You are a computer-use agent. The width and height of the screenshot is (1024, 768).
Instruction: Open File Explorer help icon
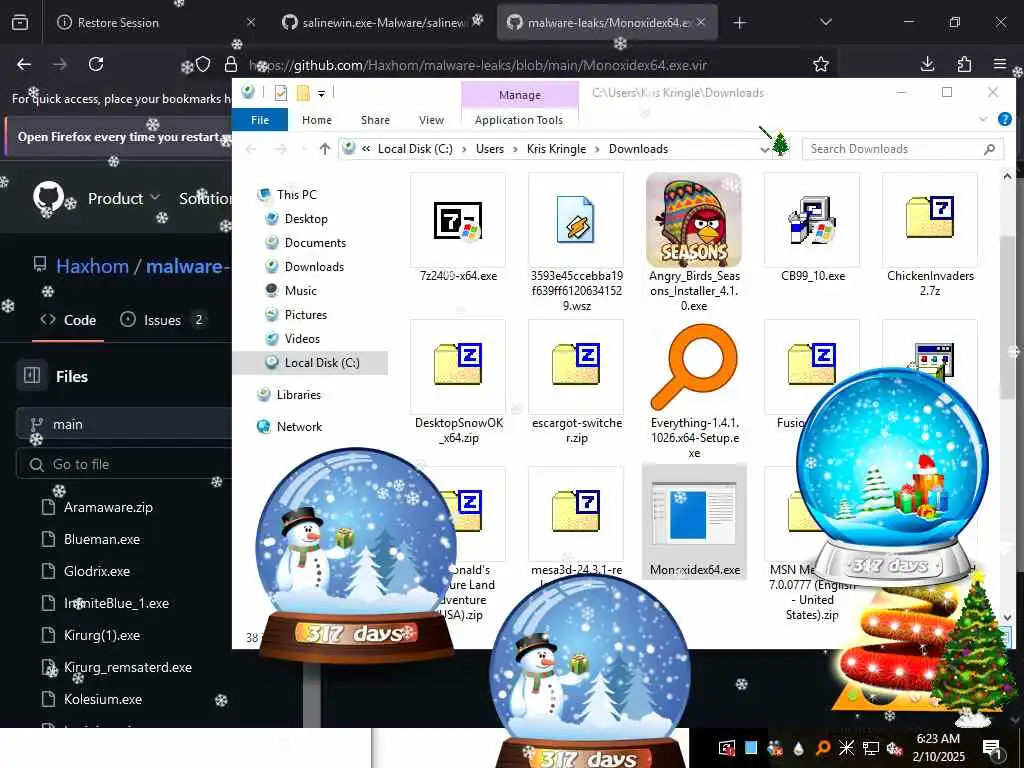[1004, 120]
